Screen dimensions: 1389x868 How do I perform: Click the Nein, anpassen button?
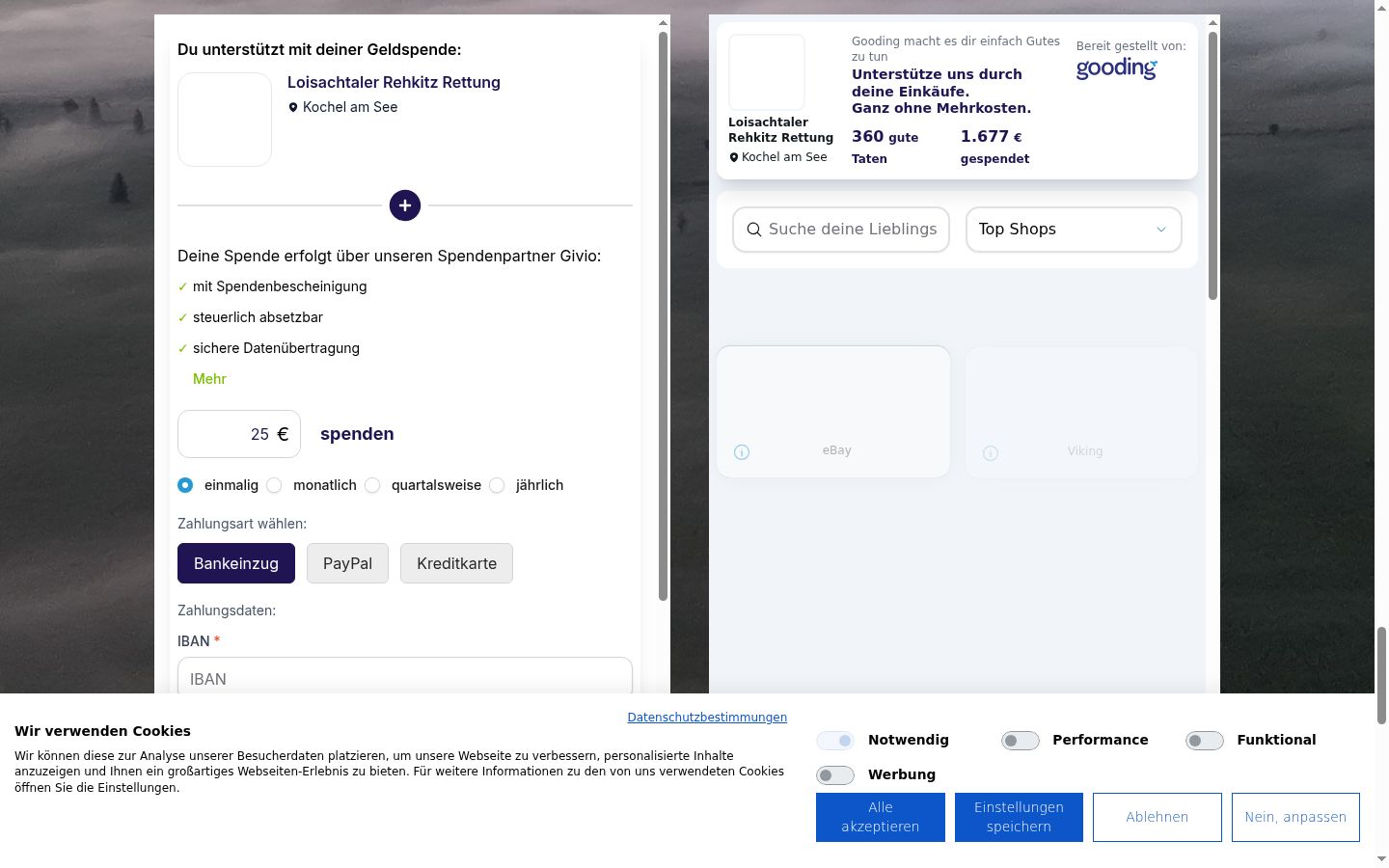pyautogui.click(x=1295, y=817)
